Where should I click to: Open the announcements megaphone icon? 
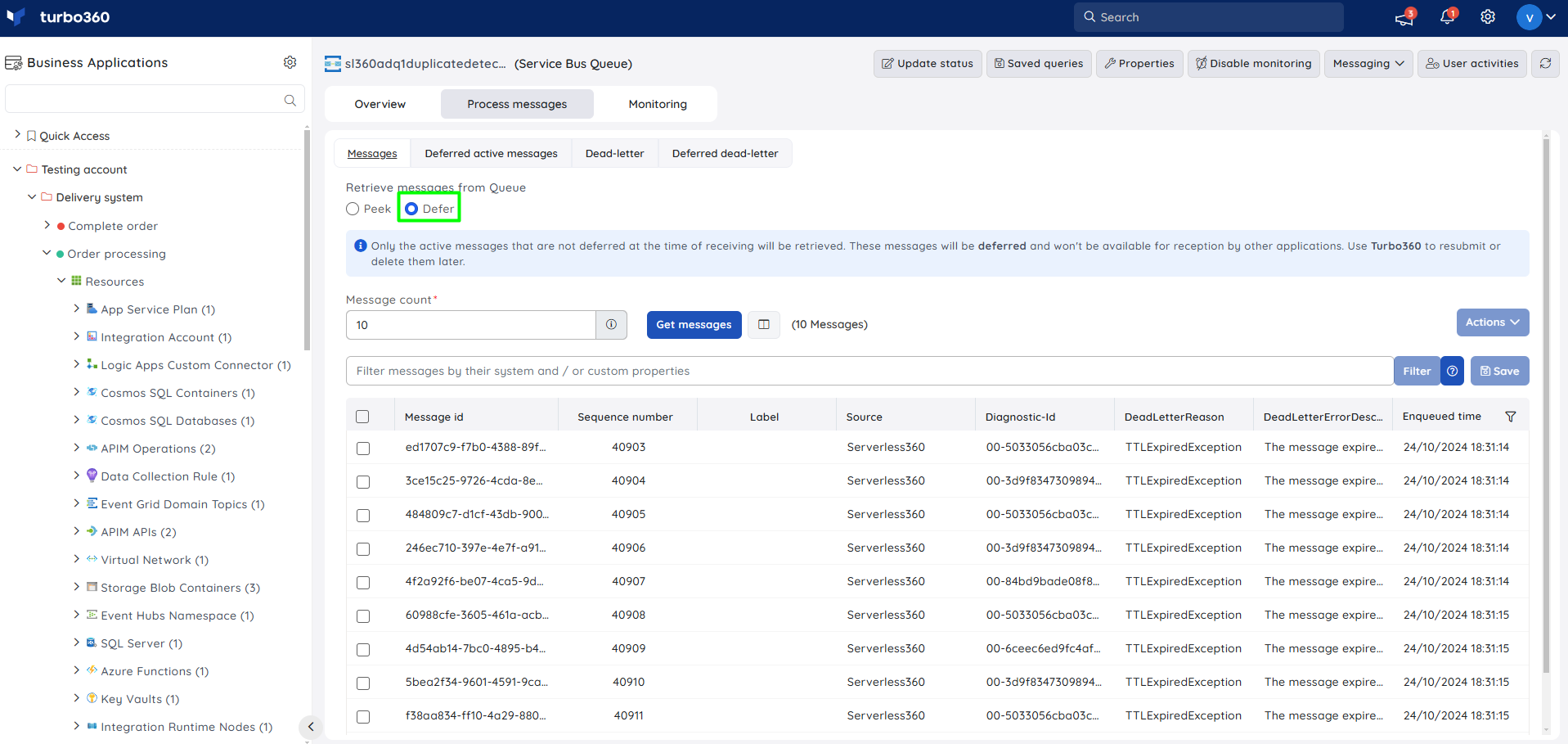(x=1404, y=17)
